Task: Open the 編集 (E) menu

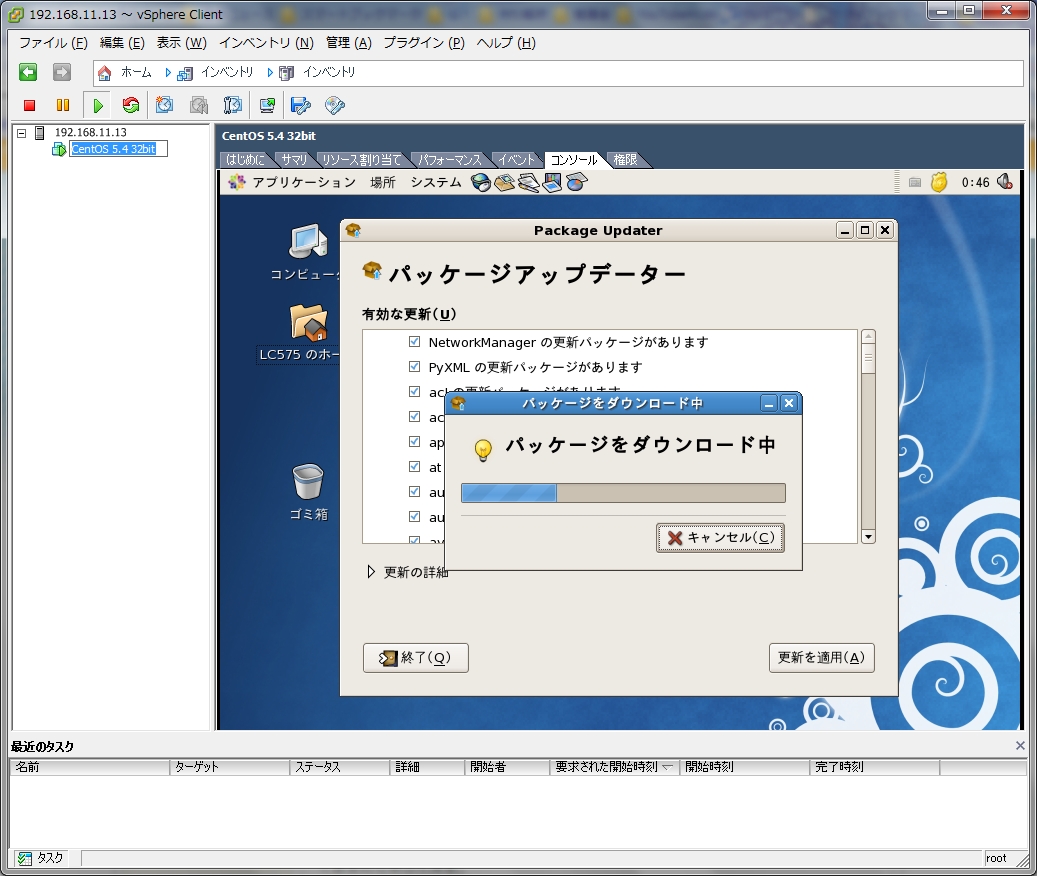Action: click(122, 43)
